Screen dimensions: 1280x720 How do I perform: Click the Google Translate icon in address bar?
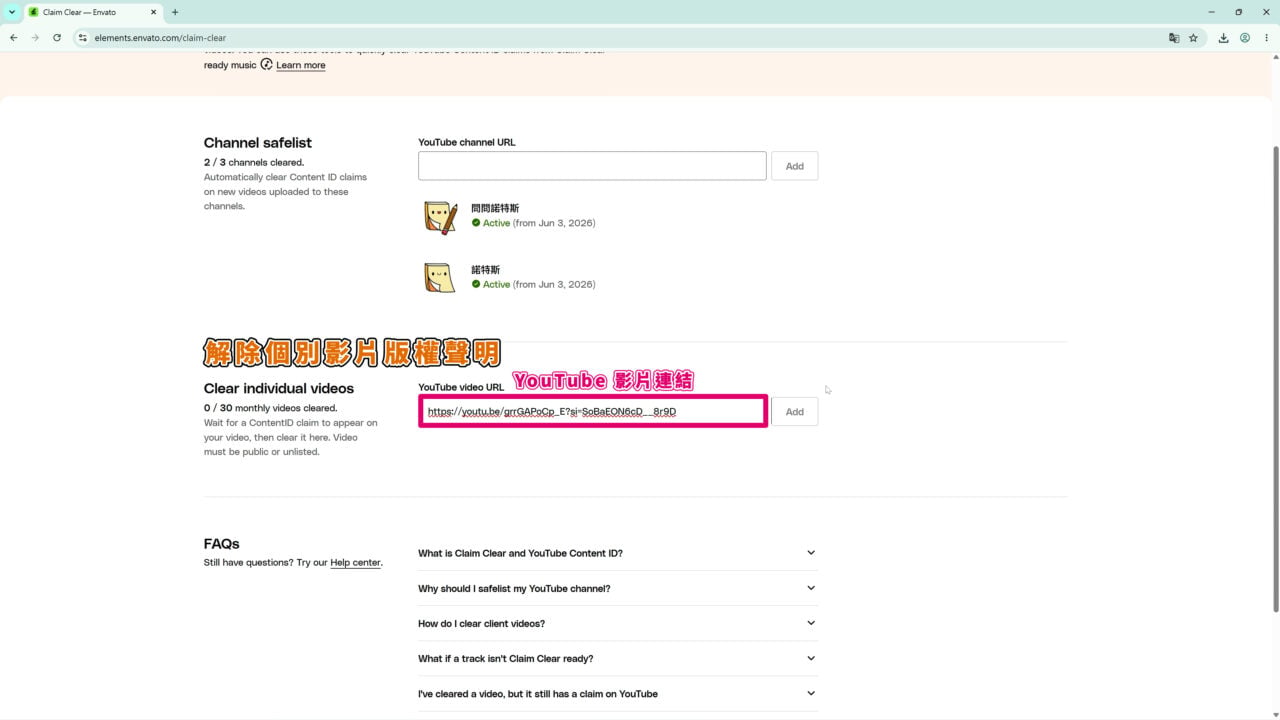(1174, 38)
